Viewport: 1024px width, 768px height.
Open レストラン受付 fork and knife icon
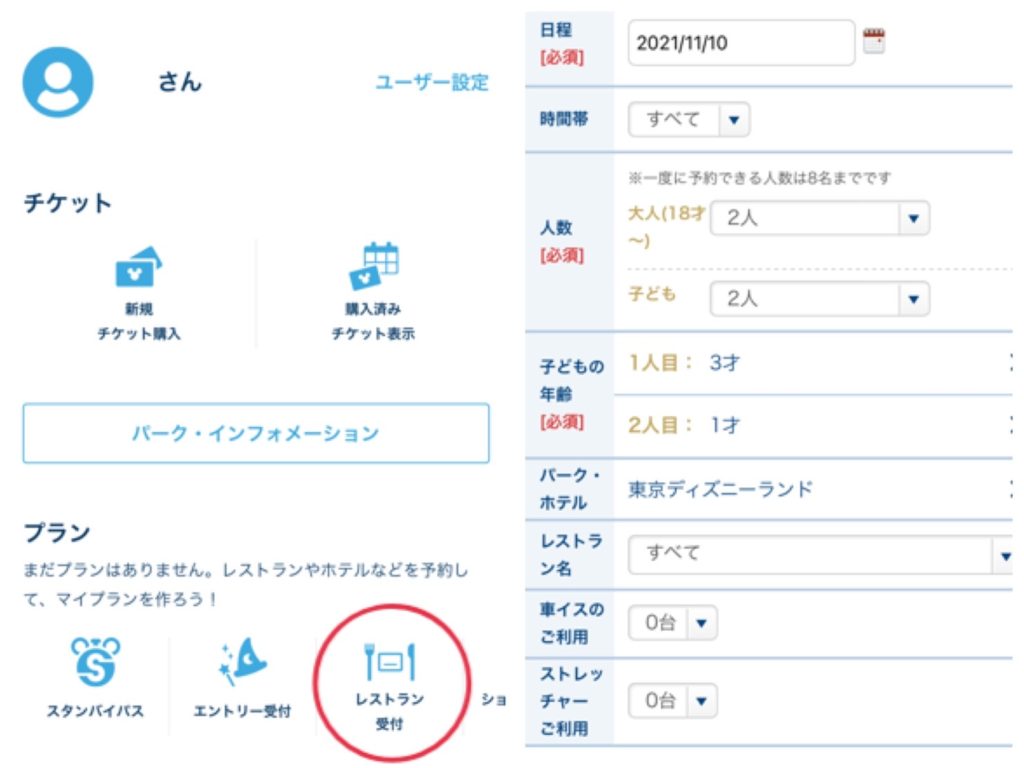coord(389,663)
